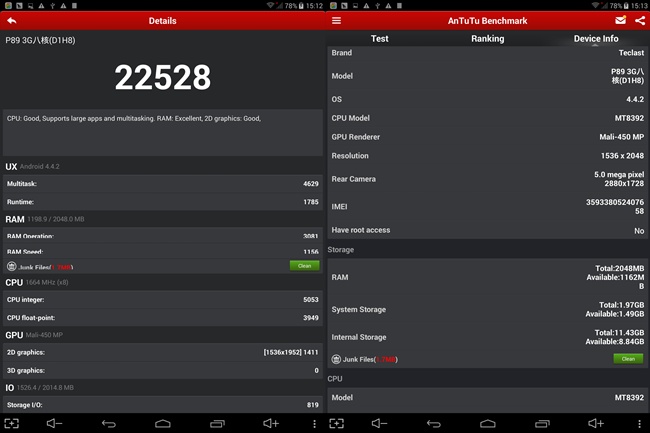Tap the Brand Teclast row
Screen dimensions: 650x433
[488, 53]
